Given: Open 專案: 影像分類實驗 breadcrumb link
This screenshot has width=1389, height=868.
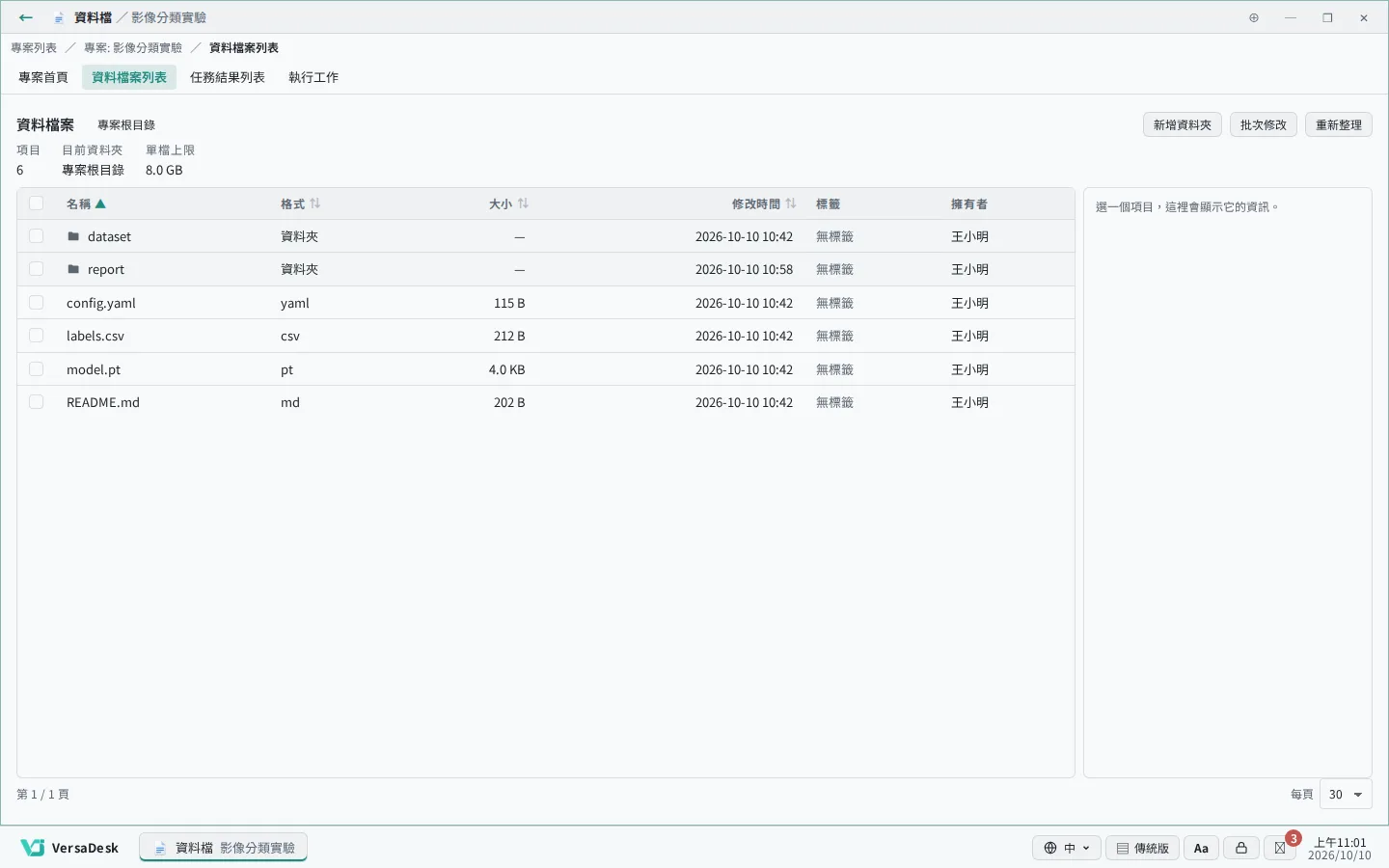Looking at the screenshot, I should click(x=133, y=47).
